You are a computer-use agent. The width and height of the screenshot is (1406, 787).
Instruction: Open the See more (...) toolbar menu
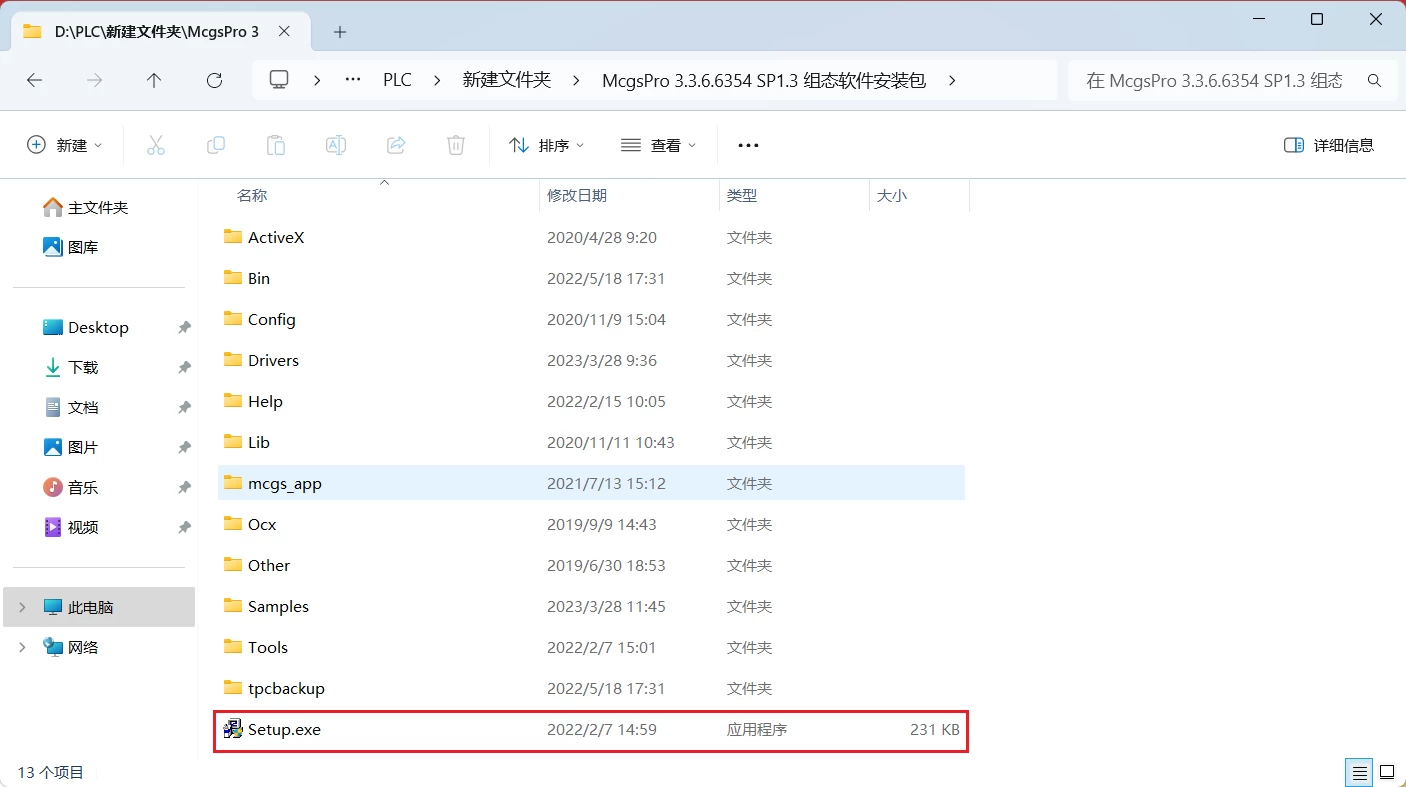coord(748,145)
